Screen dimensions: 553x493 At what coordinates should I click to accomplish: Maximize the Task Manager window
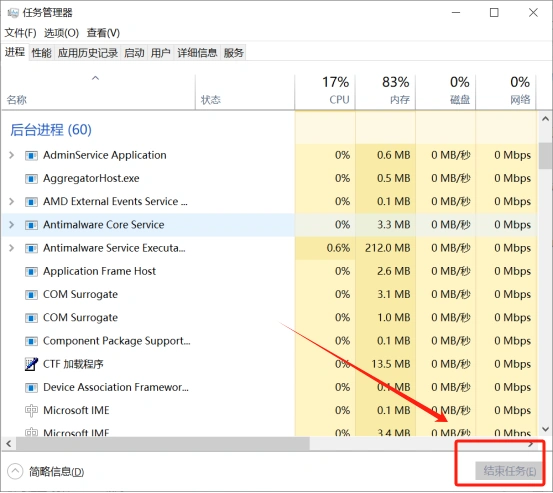[x=494, y=13]
